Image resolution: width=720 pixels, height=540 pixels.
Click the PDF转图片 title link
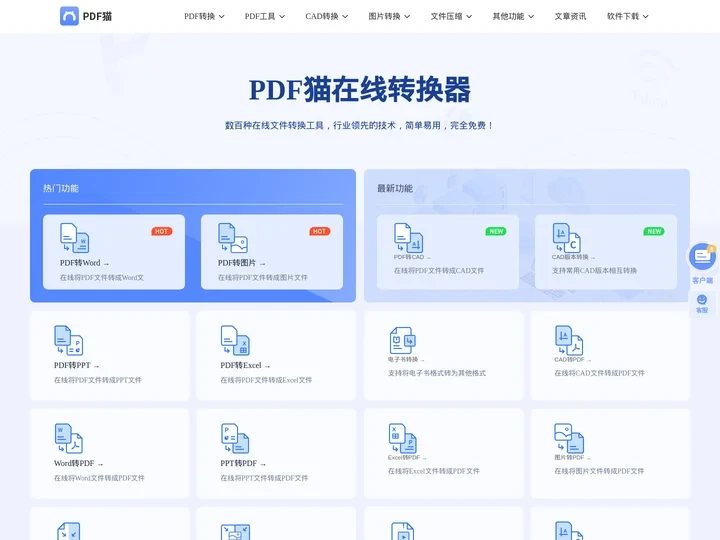242,263
